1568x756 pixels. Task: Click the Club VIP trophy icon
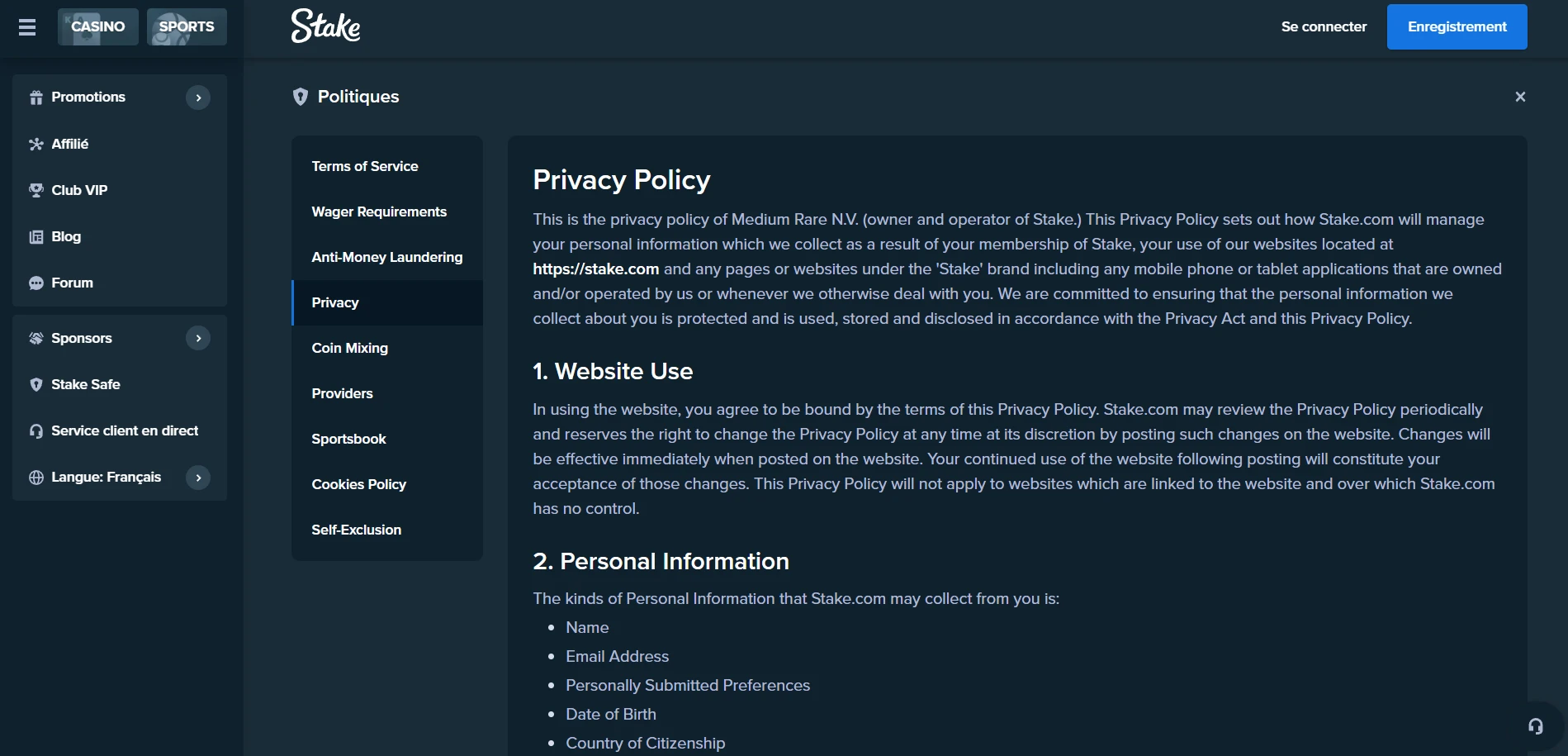coord(36,190)
